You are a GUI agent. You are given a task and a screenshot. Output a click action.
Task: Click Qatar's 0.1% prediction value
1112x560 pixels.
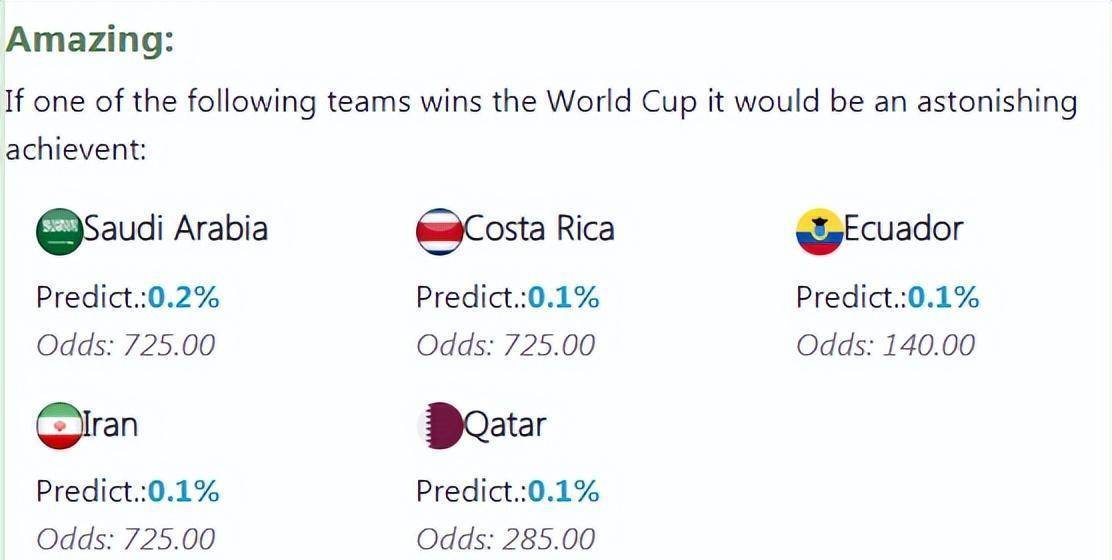[564, 491]
